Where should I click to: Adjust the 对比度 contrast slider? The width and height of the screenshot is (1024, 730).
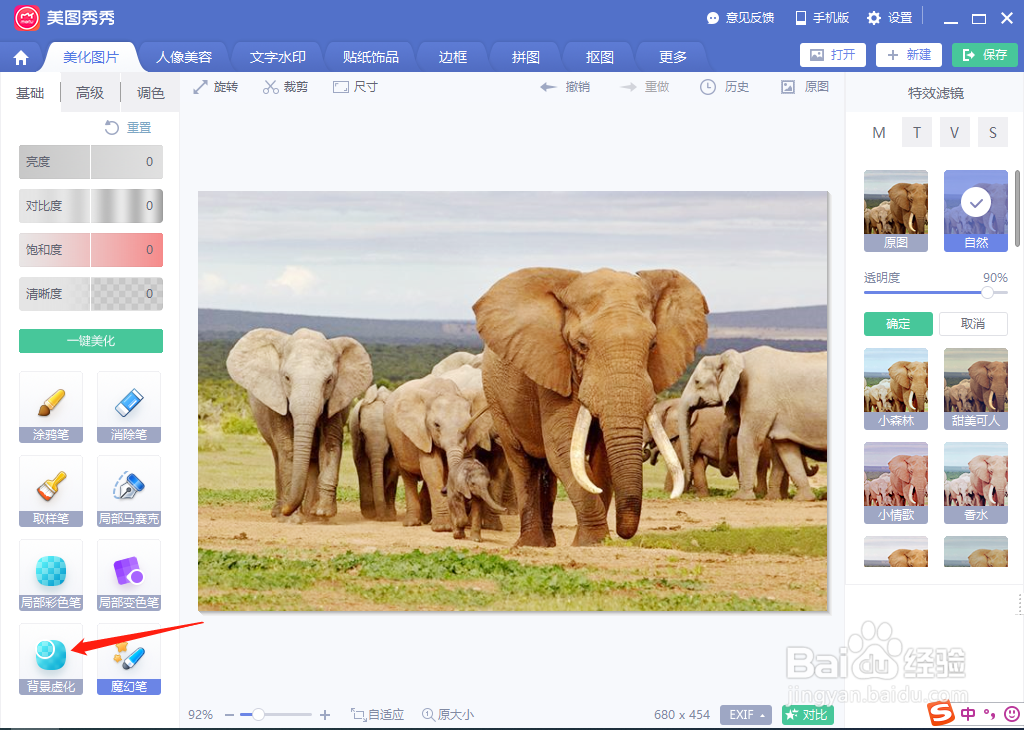(x=91, y=206)
